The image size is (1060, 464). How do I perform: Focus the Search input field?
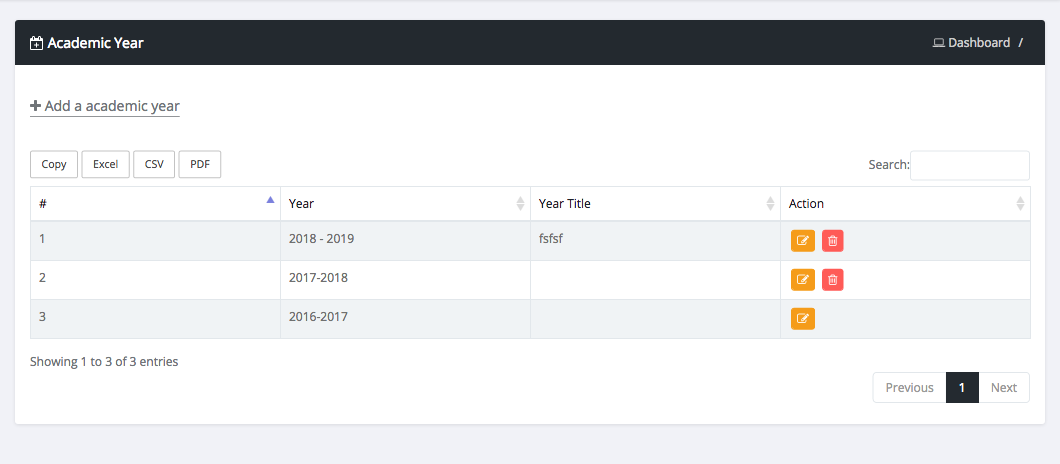[969, 165]
